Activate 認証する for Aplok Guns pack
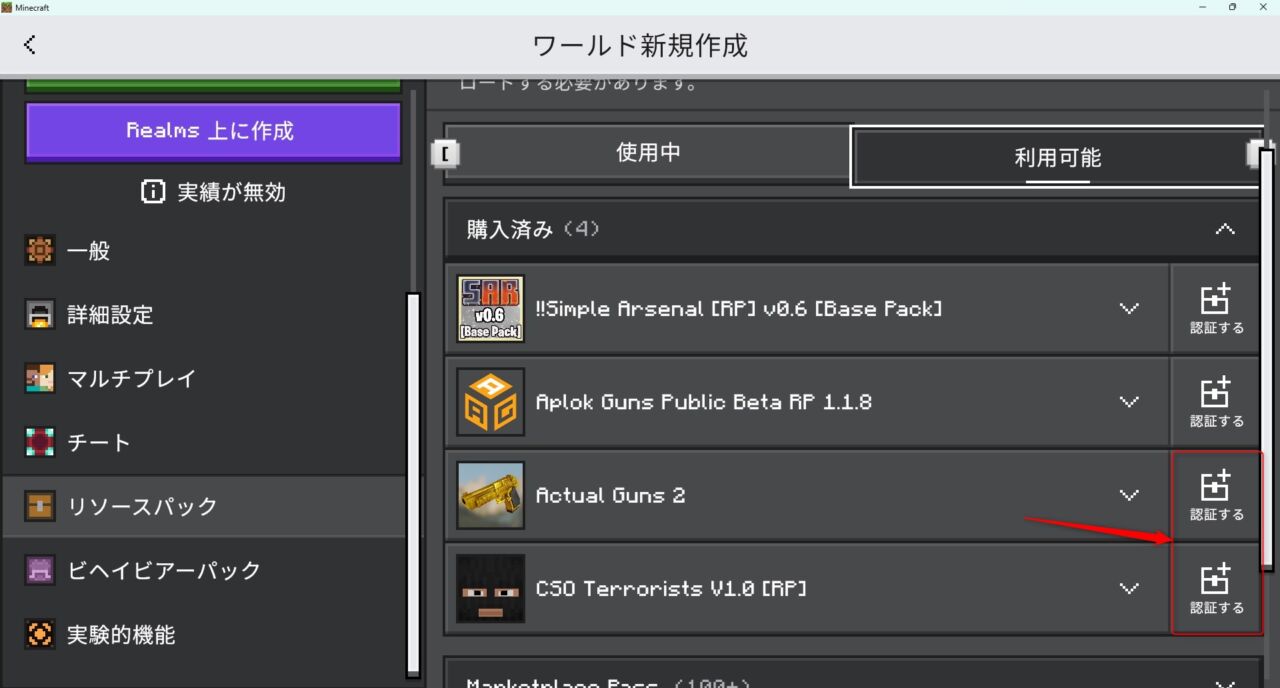 [x=1216, y=401]
